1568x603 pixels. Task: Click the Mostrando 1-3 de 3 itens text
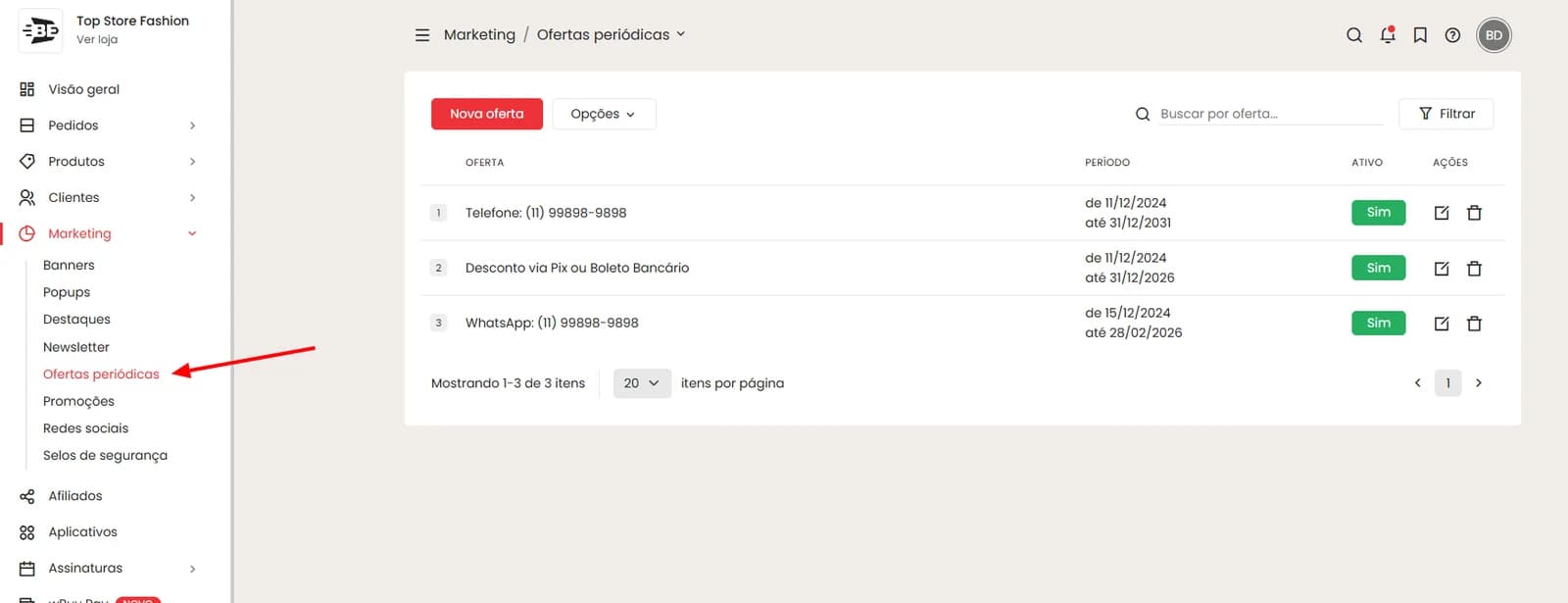(x=508, y=383)
